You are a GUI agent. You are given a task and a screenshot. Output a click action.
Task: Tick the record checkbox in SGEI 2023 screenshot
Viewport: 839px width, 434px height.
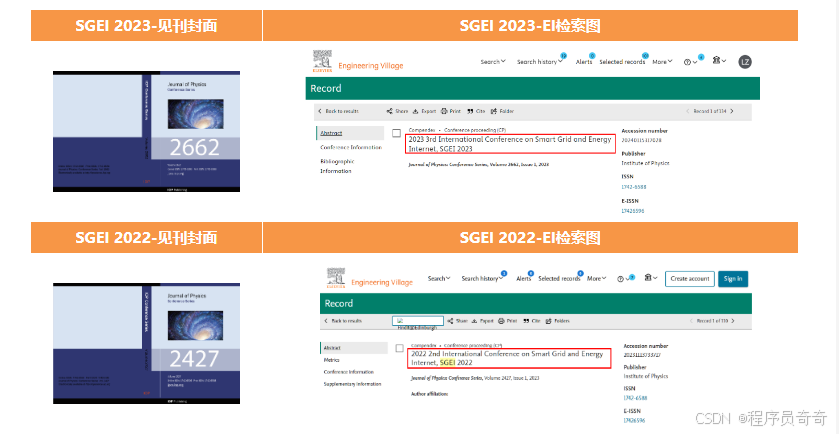396,133
